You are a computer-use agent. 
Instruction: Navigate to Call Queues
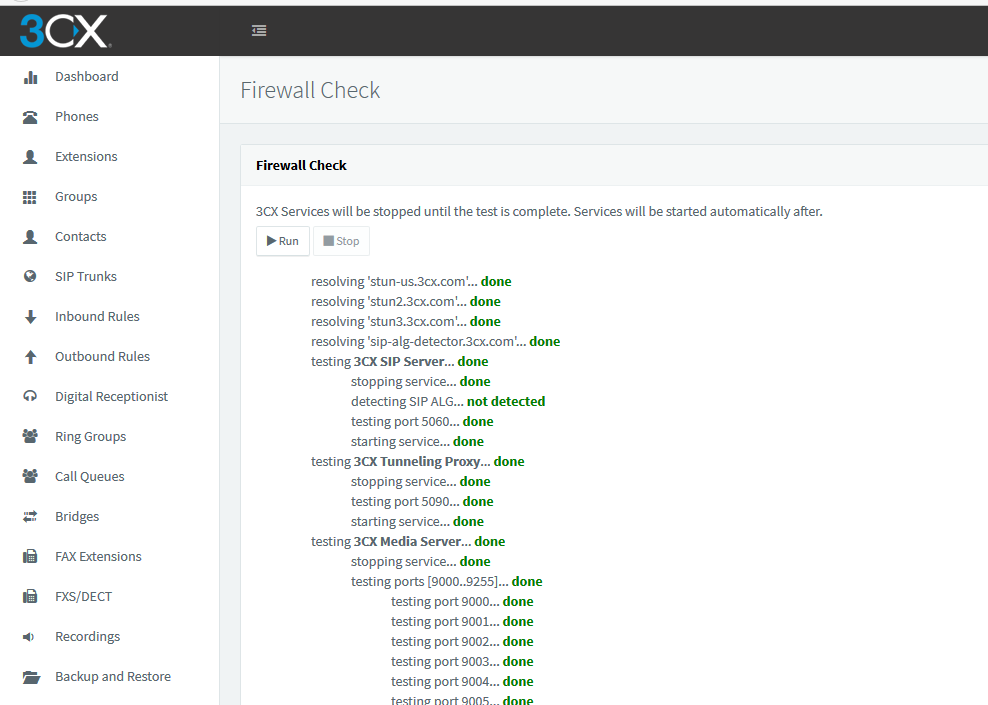[89, 477]
